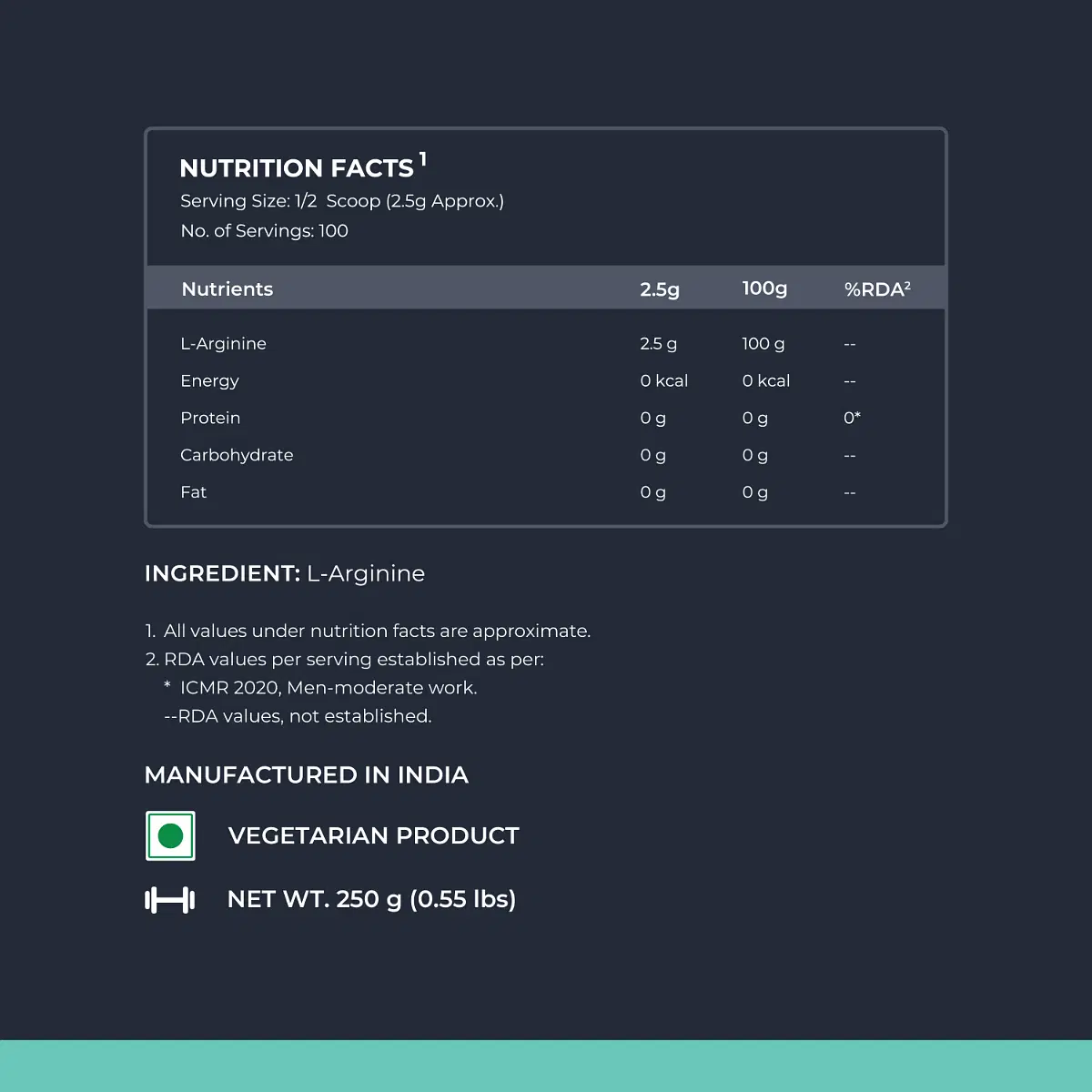
Task: Click the Protein RDA value 0*
Action: [x=852, y=418]
